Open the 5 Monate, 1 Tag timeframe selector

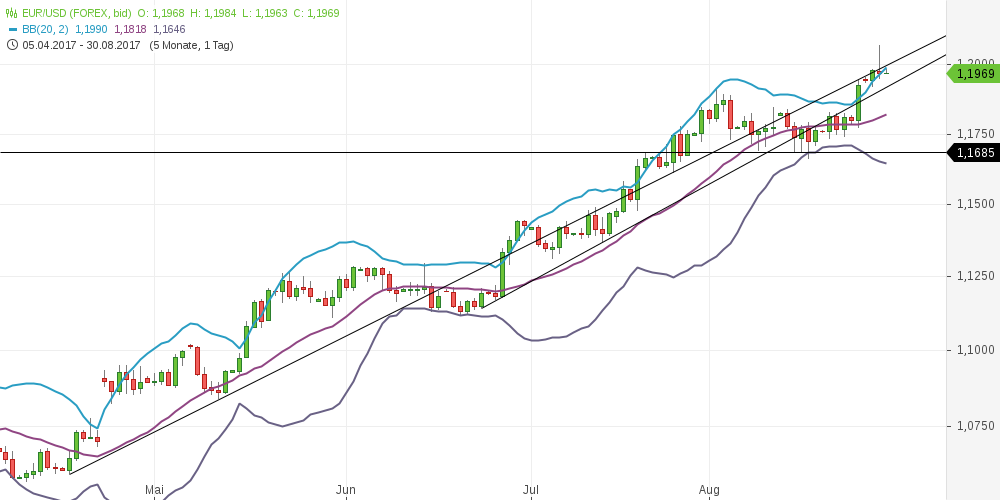point(191,45)
